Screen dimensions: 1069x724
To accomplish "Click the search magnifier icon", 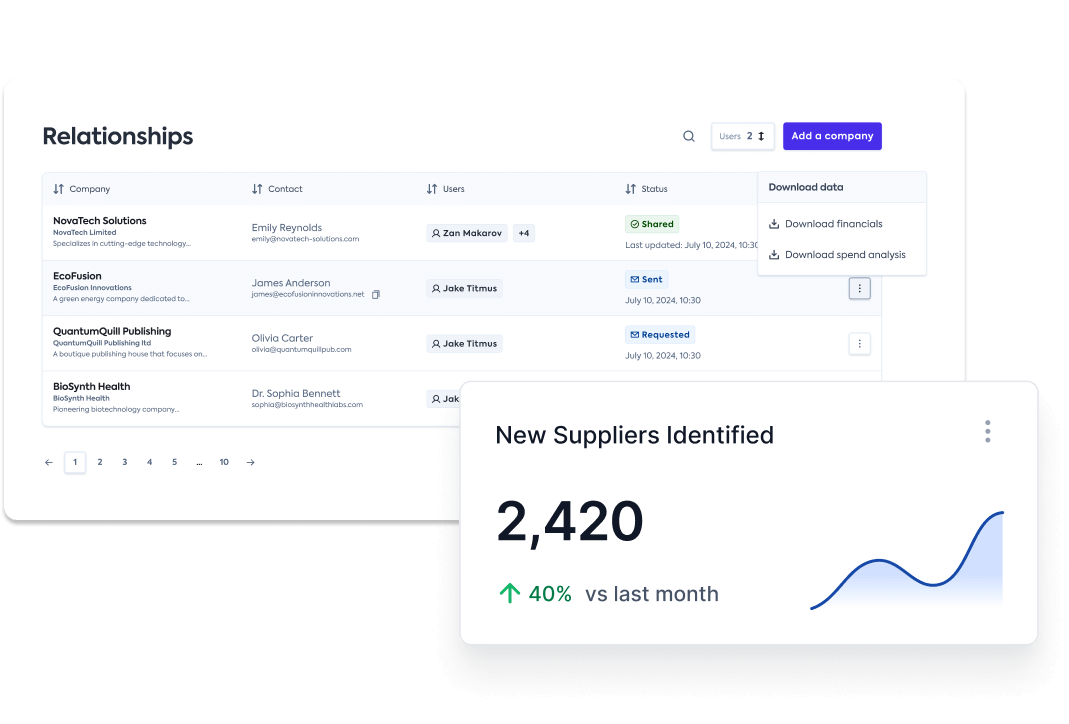I will [x=689, y=137].
